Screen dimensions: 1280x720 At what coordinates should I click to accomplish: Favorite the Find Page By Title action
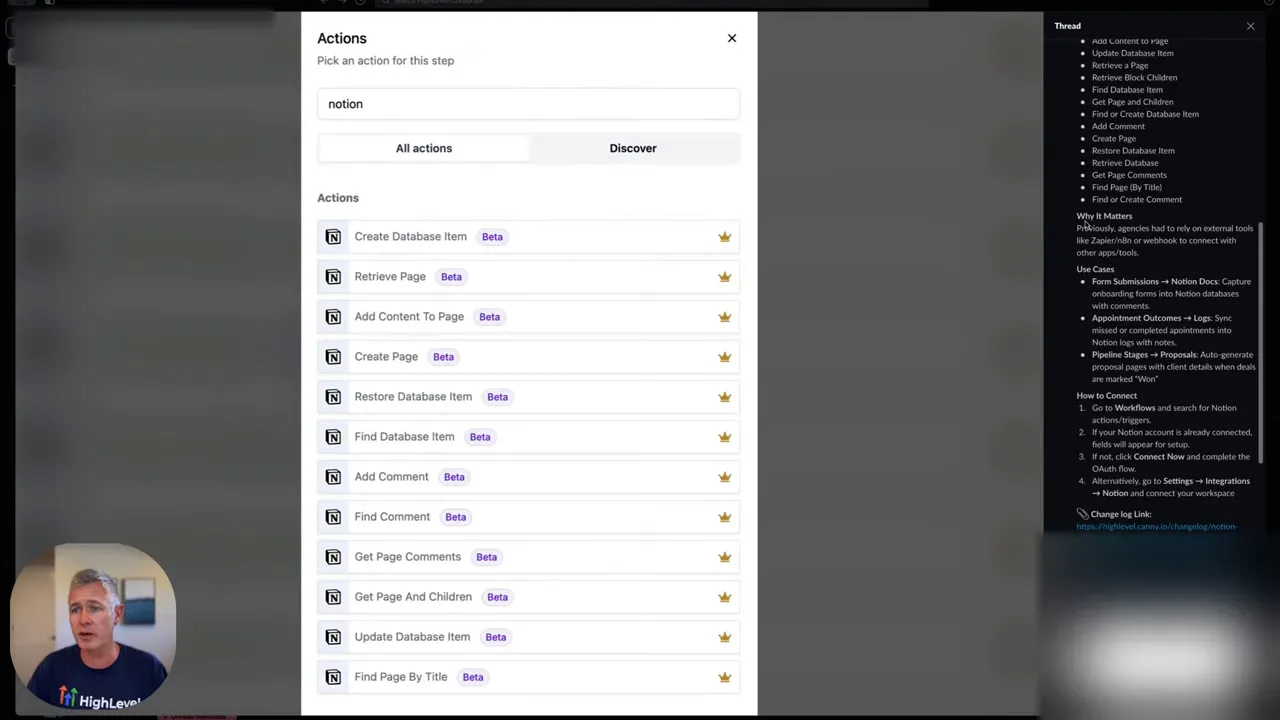click(x=724, y=676)
